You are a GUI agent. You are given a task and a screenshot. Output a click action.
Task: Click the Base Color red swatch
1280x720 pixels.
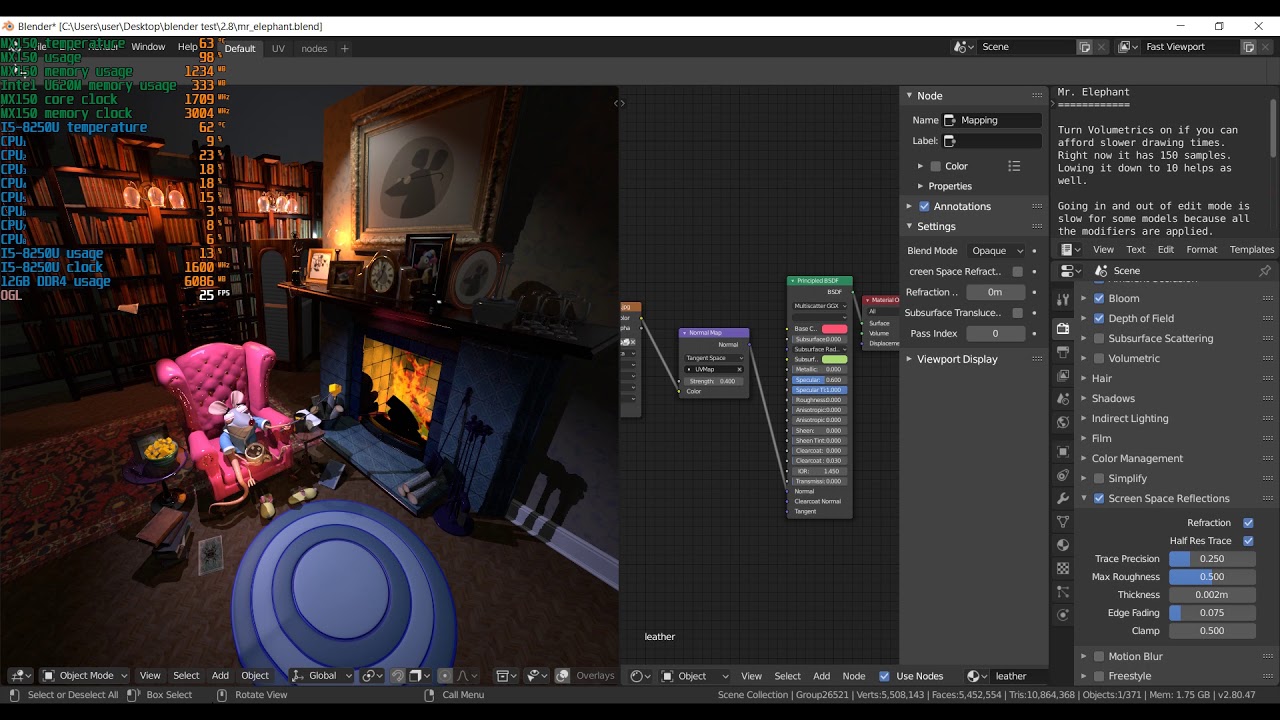coord(834,329)
